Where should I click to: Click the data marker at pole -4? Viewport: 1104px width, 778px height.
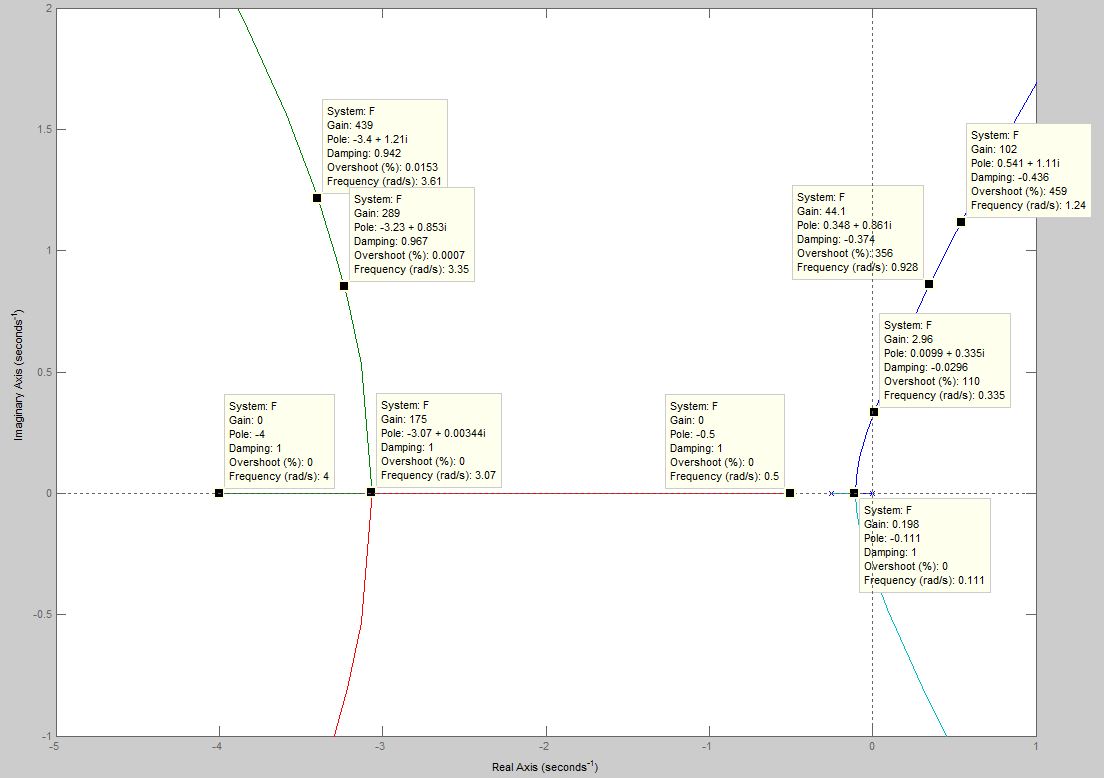219,493
